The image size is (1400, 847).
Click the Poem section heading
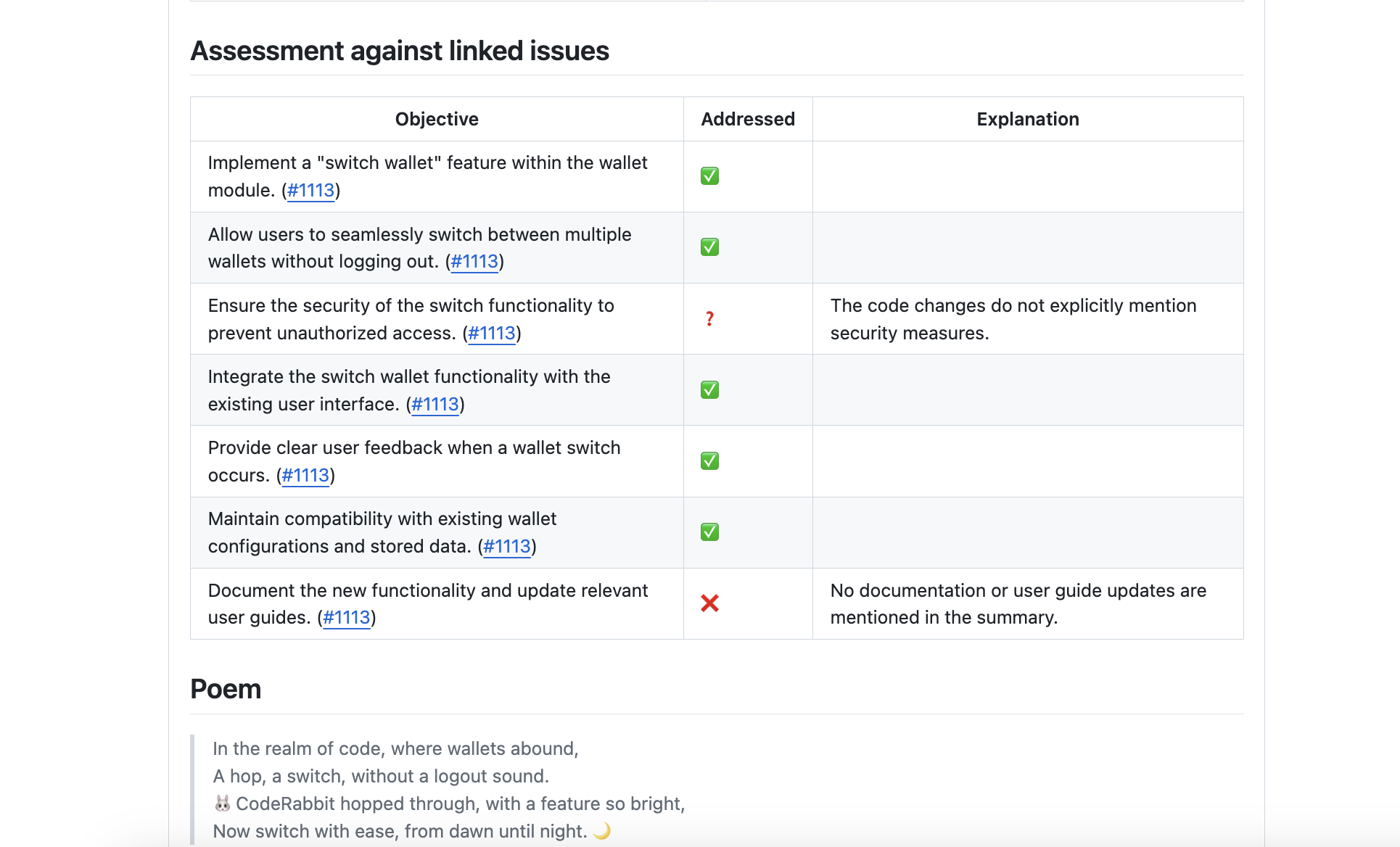226,689
